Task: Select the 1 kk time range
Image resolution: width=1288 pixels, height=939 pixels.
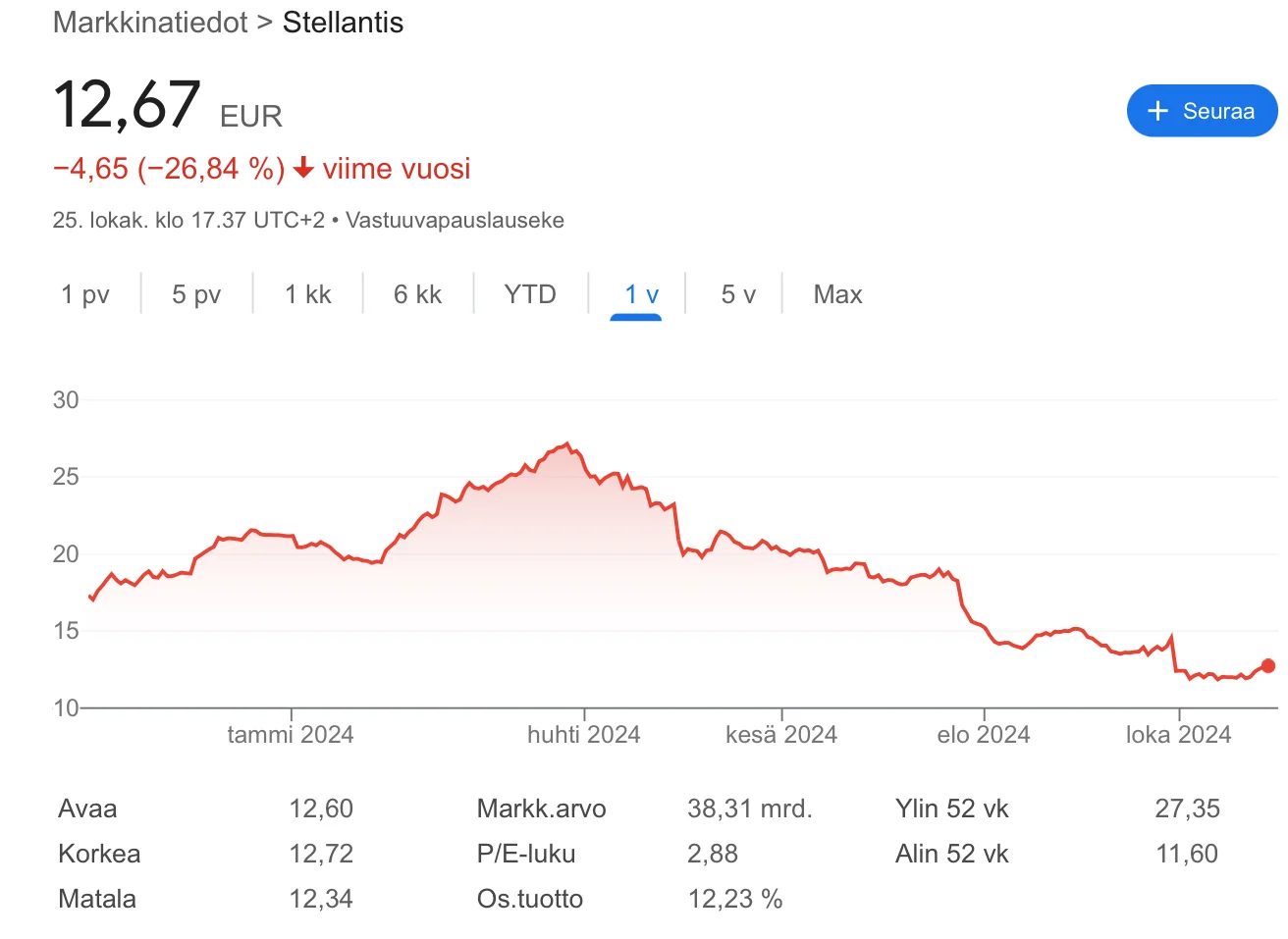Action: (307, 294)
